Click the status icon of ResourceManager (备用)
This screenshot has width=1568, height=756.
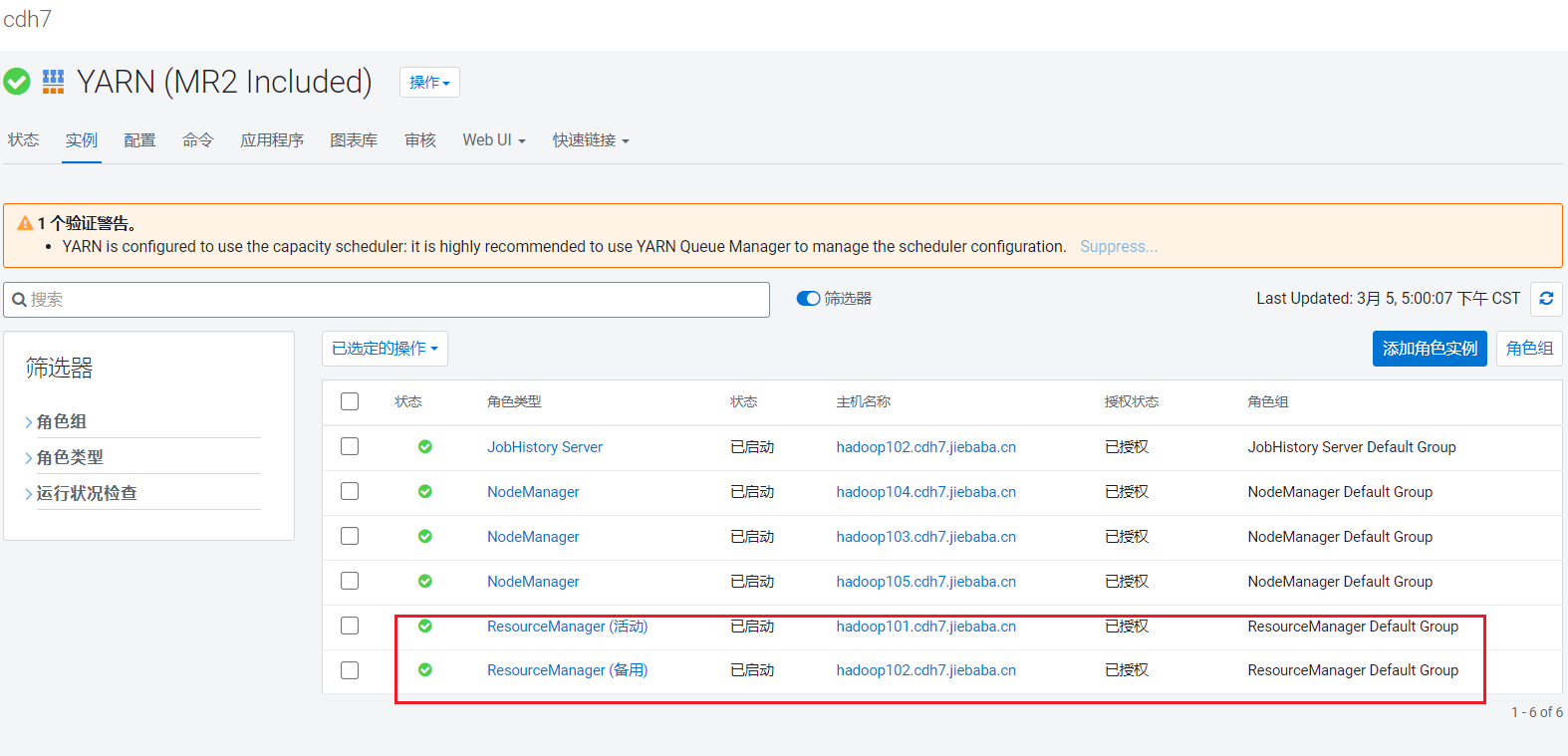[425, 670]
